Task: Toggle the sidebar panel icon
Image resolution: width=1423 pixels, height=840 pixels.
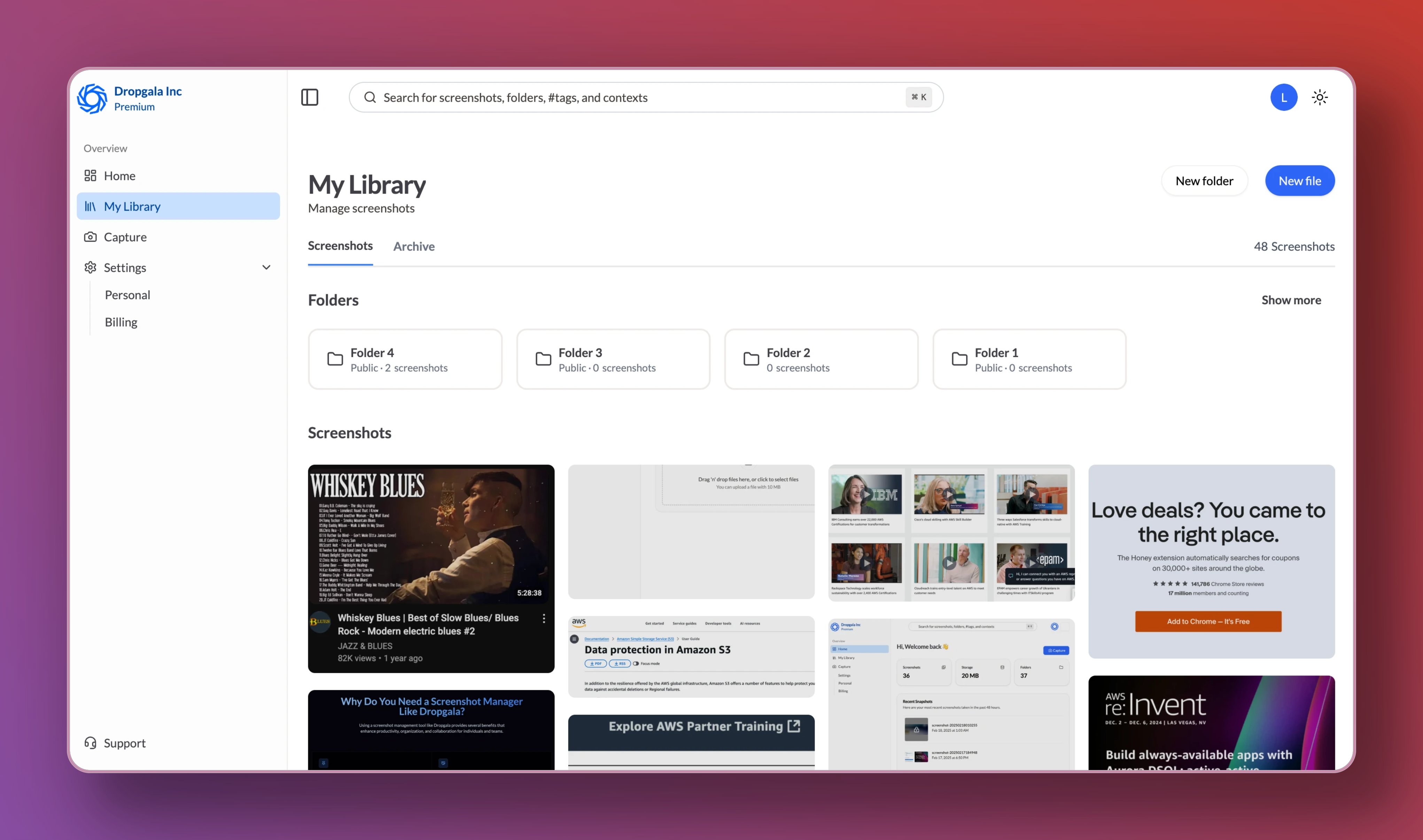Action: point(310,98)
